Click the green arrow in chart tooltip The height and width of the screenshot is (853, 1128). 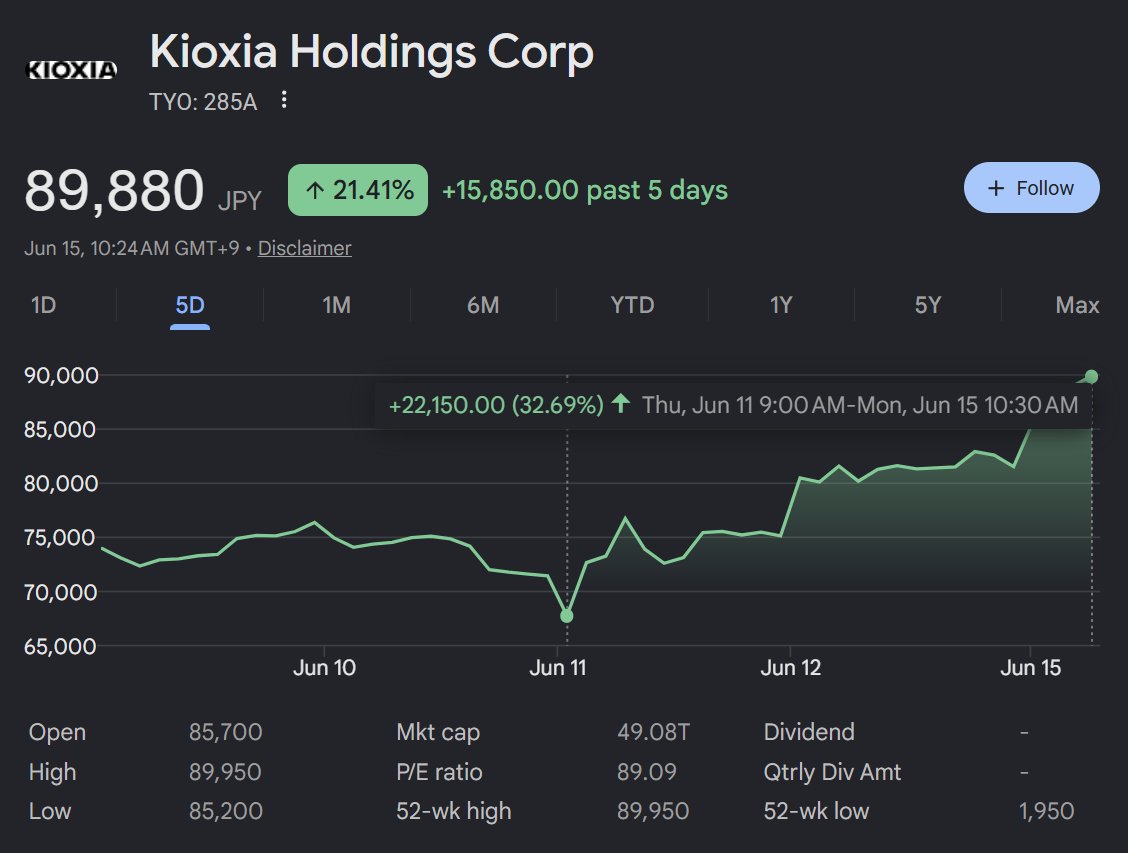(621, 403)
